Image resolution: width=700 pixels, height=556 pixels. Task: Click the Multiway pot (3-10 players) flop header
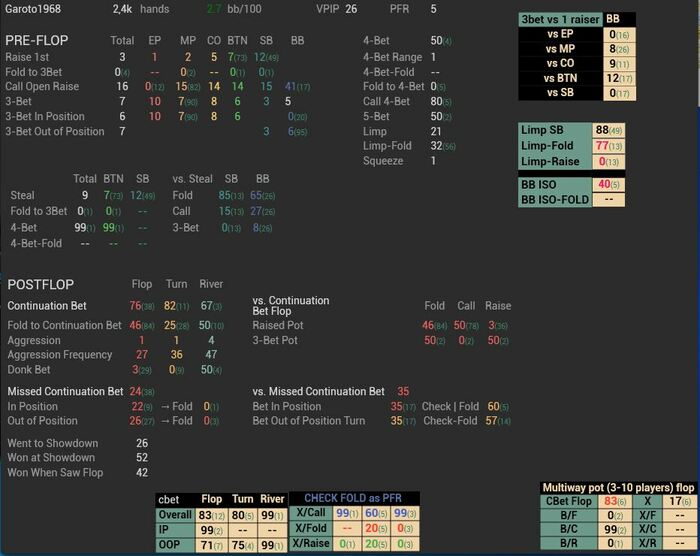pyautogui.click(x=618, y=488)
